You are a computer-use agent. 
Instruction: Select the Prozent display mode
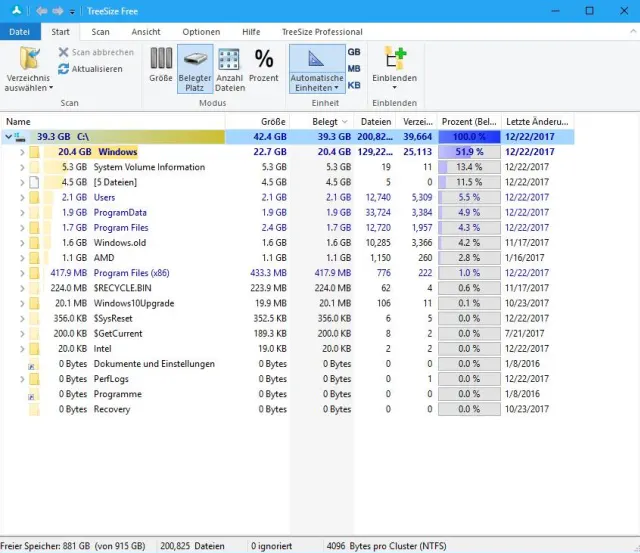click(x=264, y=66)
